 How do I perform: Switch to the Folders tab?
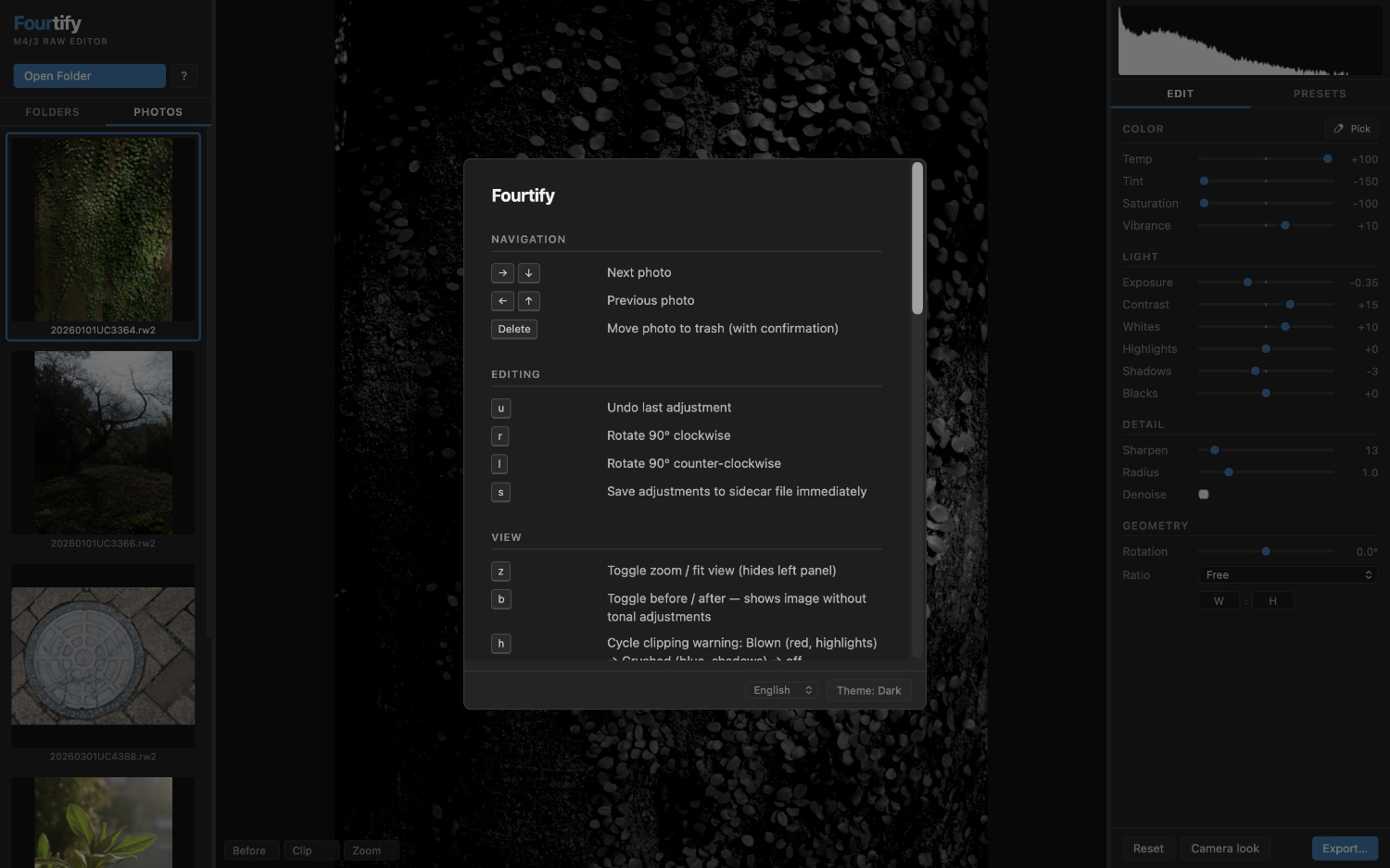point(53,112)
